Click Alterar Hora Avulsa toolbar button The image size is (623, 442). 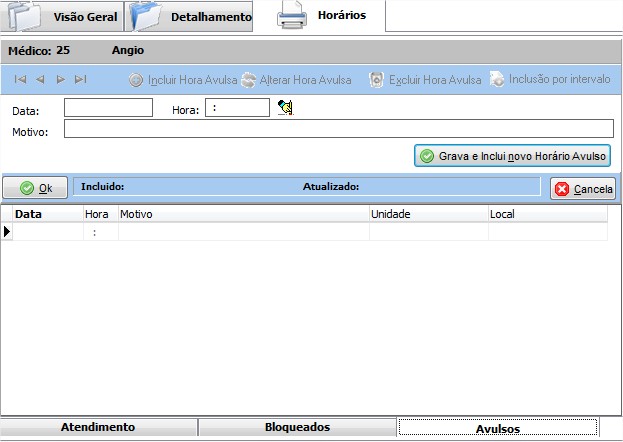[296, 79]
